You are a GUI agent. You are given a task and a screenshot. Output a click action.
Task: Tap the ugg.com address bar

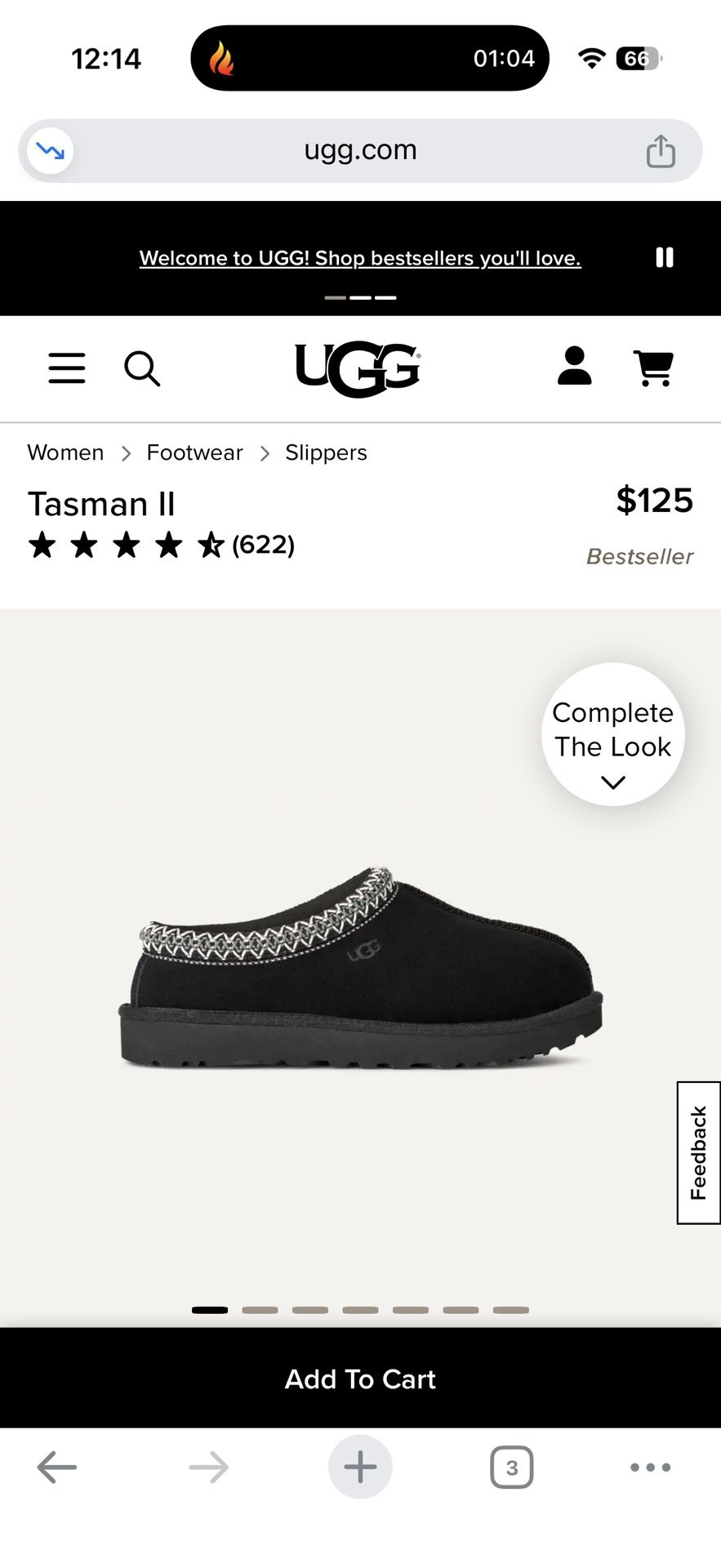coord(360,150)
